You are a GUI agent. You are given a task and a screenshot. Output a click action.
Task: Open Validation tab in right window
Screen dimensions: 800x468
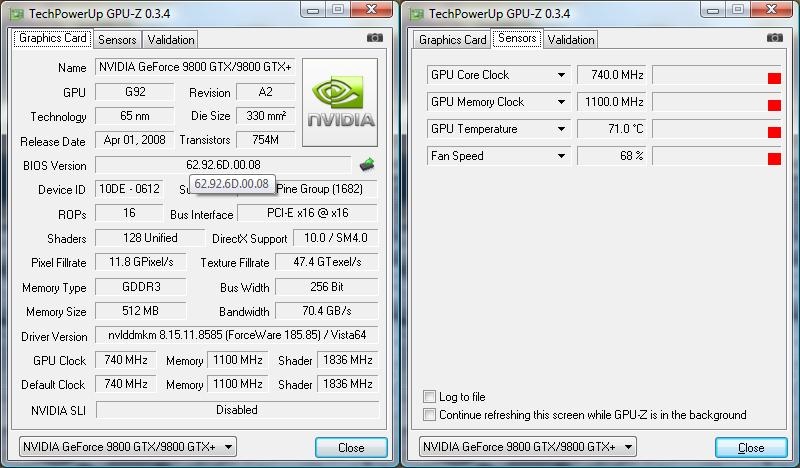click(x=570, y=40)
